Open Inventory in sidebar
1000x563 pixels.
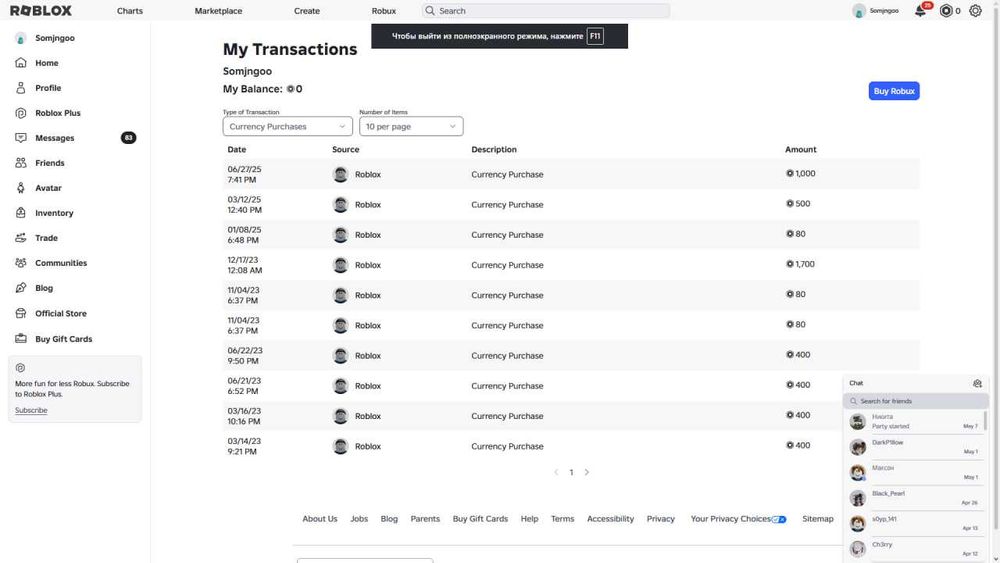tap(54, 213)
